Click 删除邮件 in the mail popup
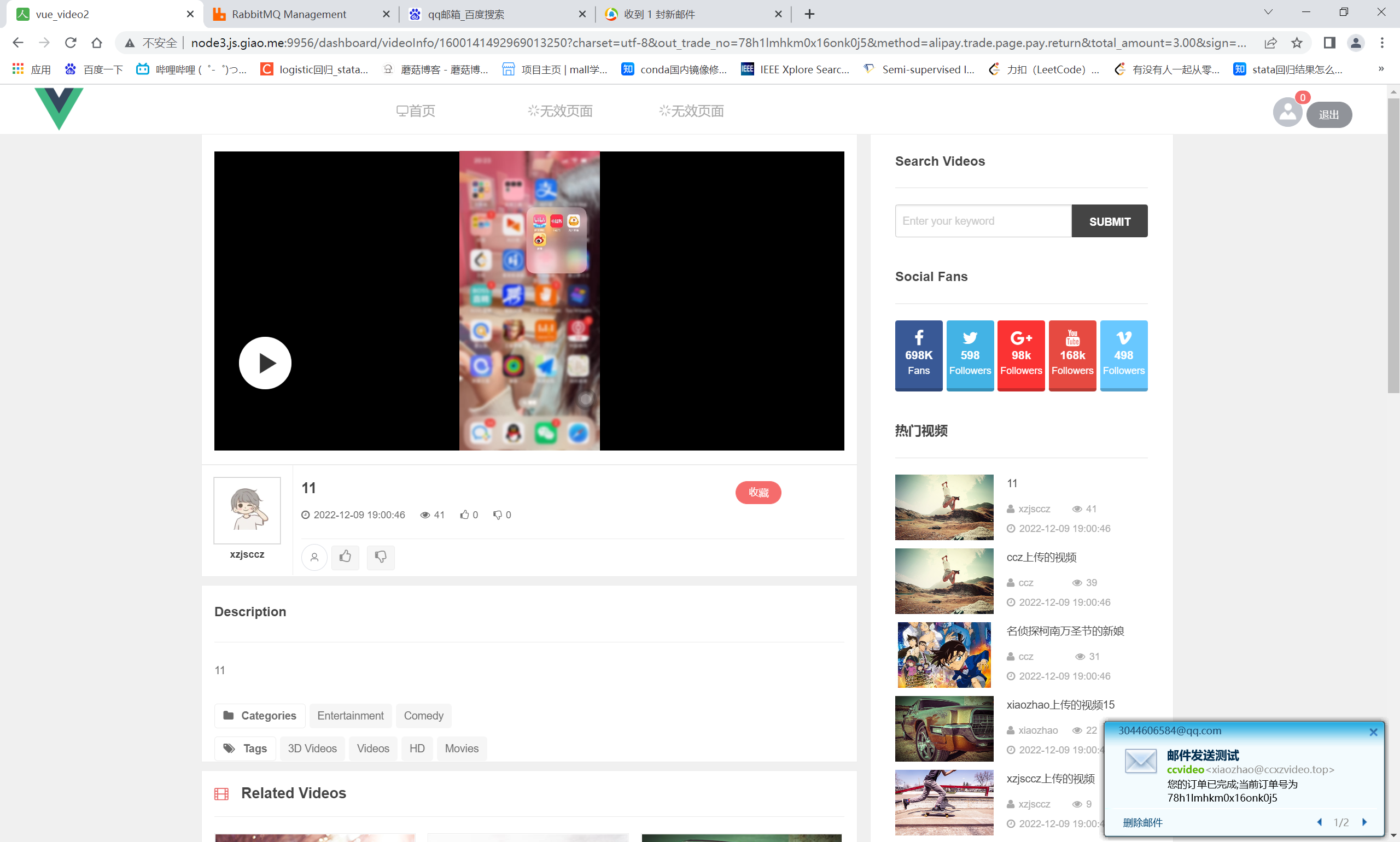The width and height of the screenshot is (1400, 842). [1142, 822]
